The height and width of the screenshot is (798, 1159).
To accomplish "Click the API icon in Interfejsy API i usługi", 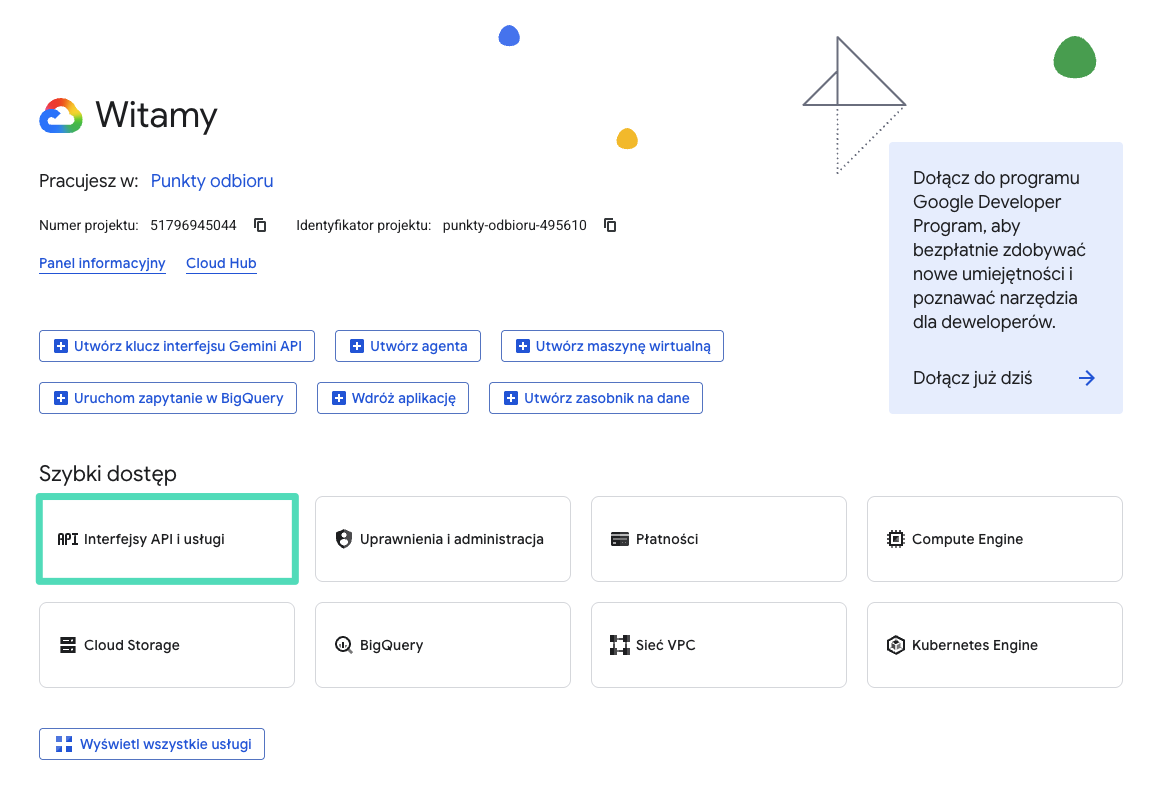I will [68, 539].
